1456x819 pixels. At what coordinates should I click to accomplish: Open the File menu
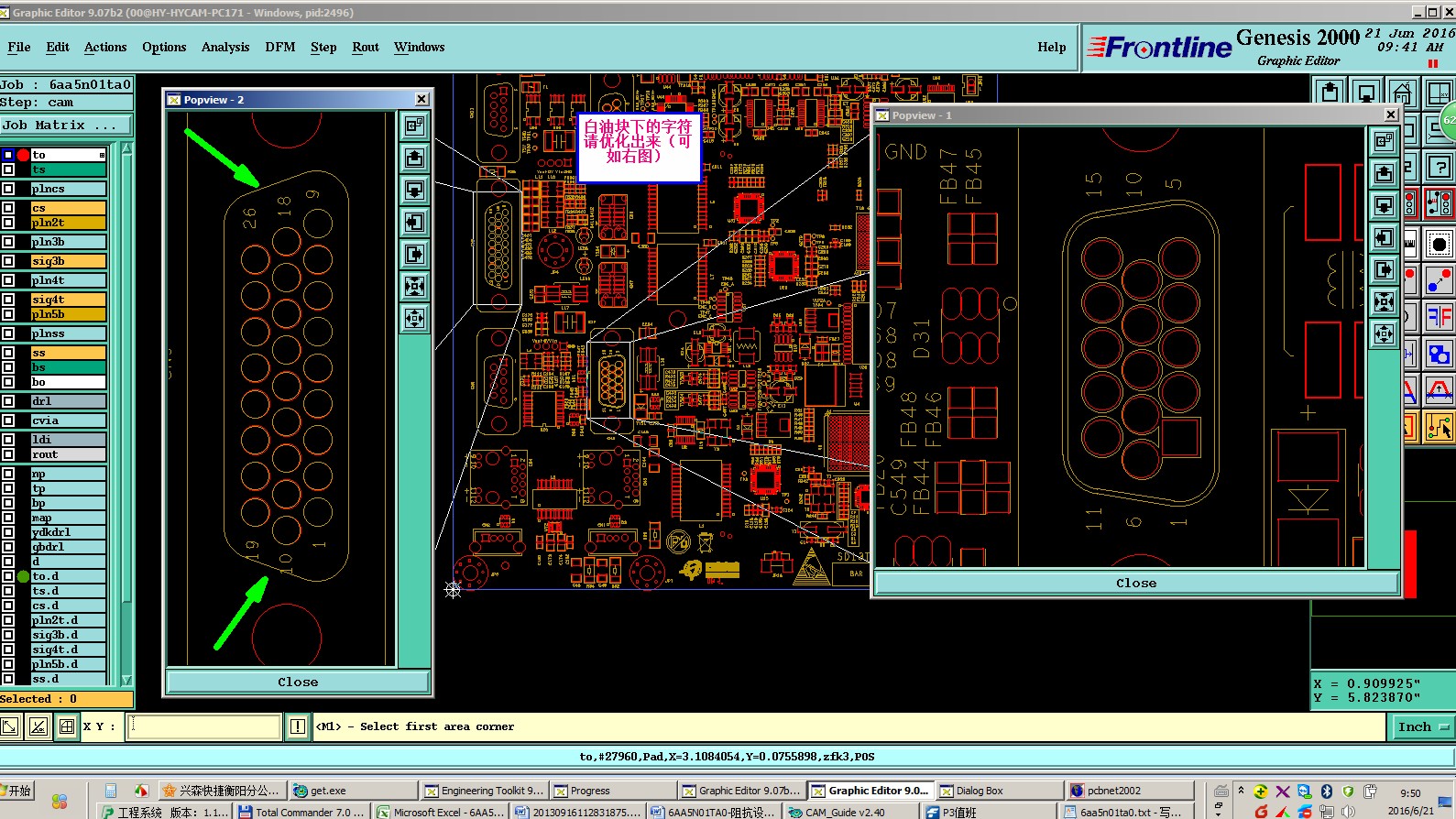pos(19,47)
